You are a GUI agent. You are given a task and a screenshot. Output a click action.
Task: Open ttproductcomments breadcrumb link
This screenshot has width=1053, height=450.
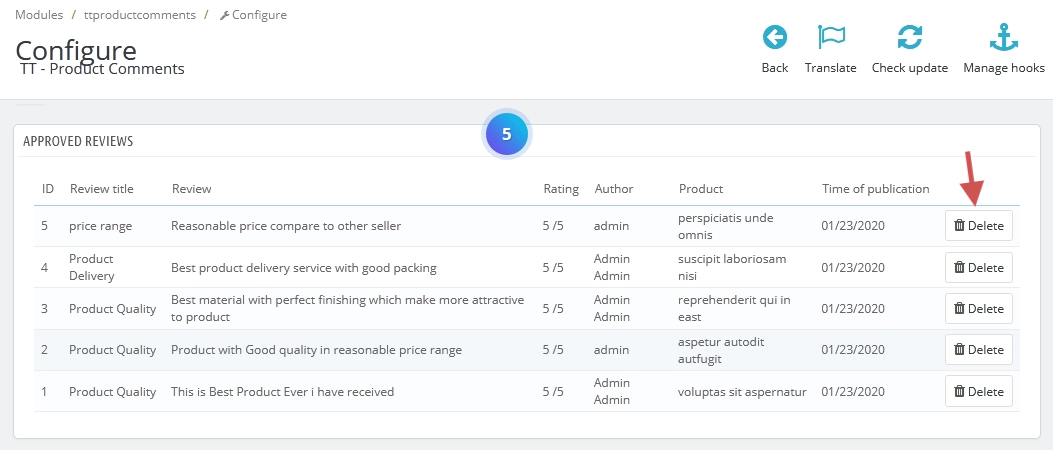[139, 15]
